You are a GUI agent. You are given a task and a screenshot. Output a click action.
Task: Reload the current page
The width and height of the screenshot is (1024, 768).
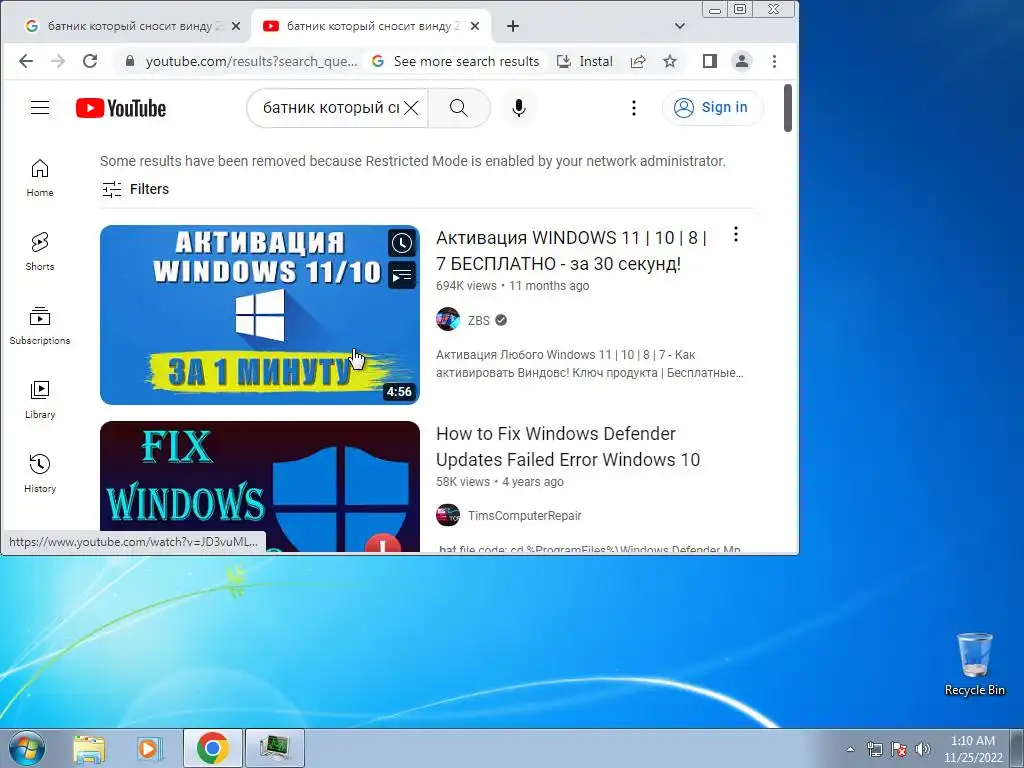(x=90, y=61)
